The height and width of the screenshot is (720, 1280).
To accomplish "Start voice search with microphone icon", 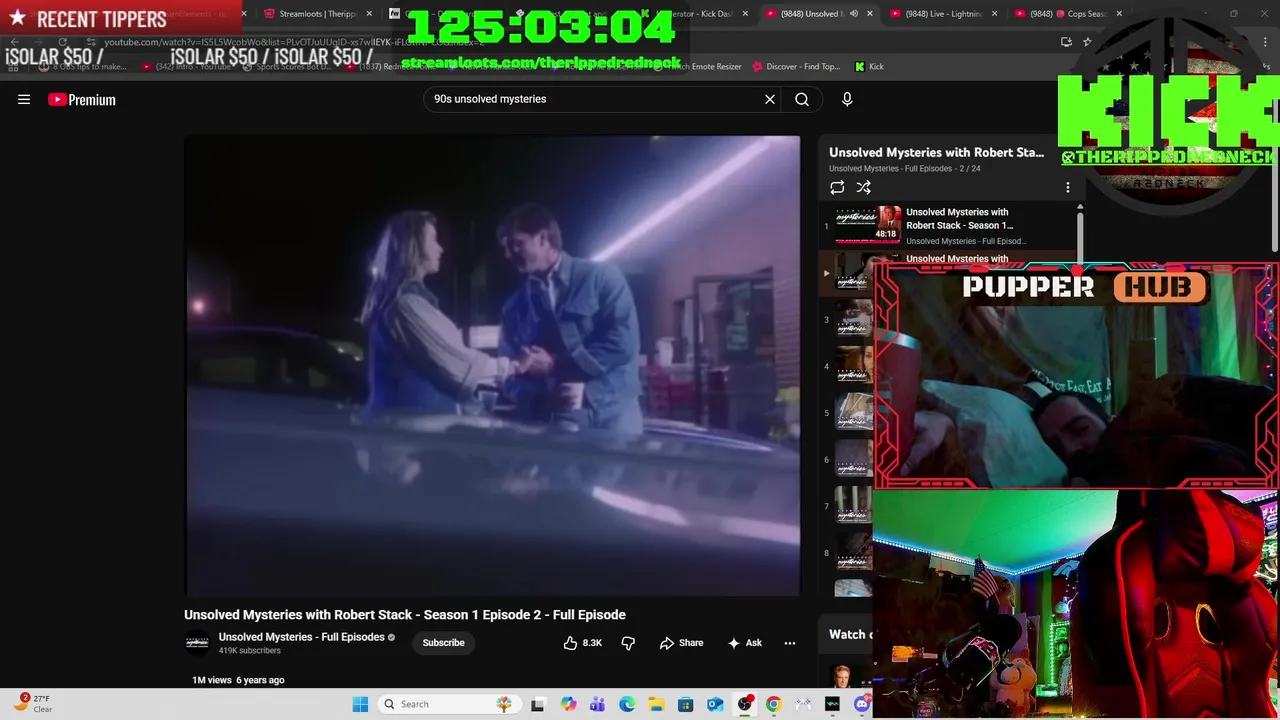I will pos(847,99).
